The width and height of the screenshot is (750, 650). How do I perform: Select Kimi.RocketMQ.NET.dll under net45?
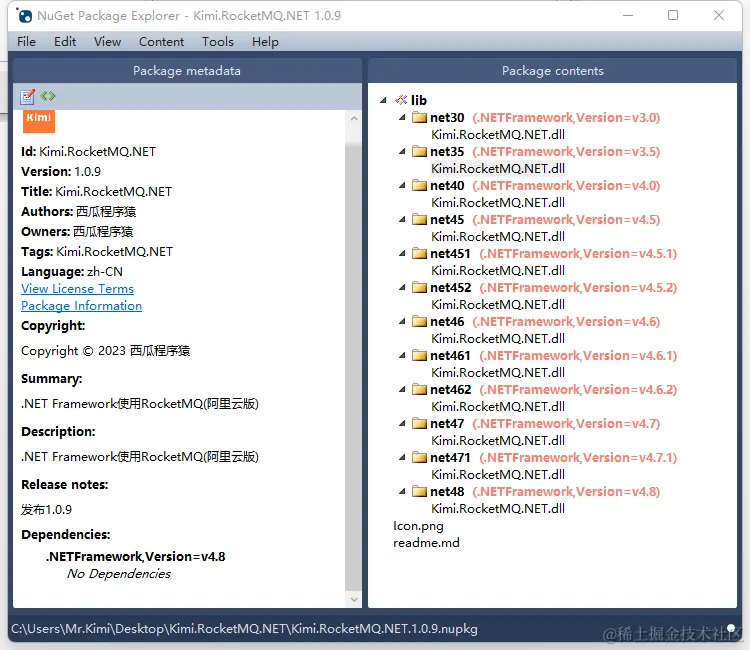click(498, 236)
